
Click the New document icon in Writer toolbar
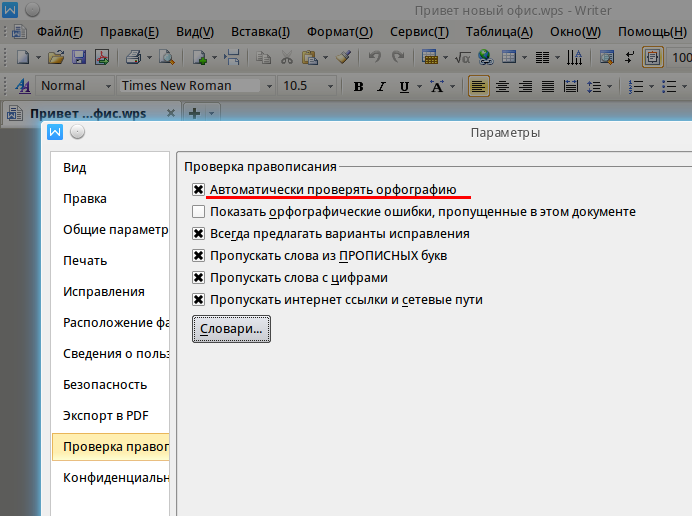click(x=23, y=57)
